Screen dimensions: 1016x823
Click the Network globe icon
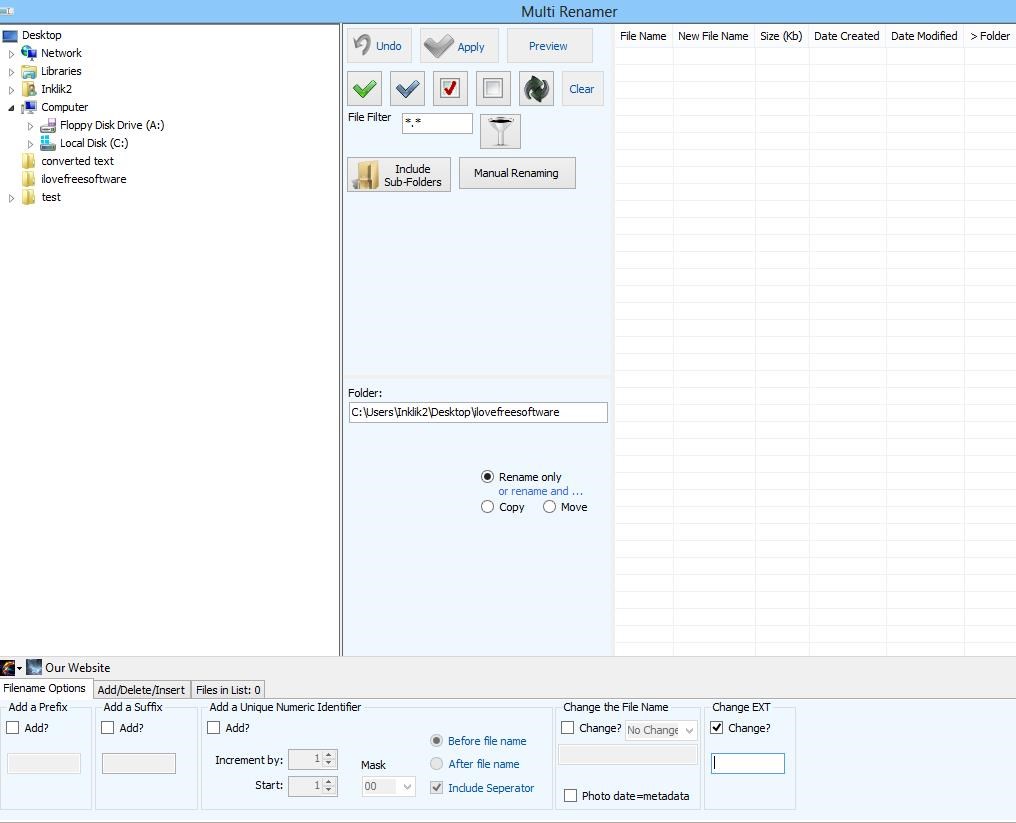click(x=29, y=53)
